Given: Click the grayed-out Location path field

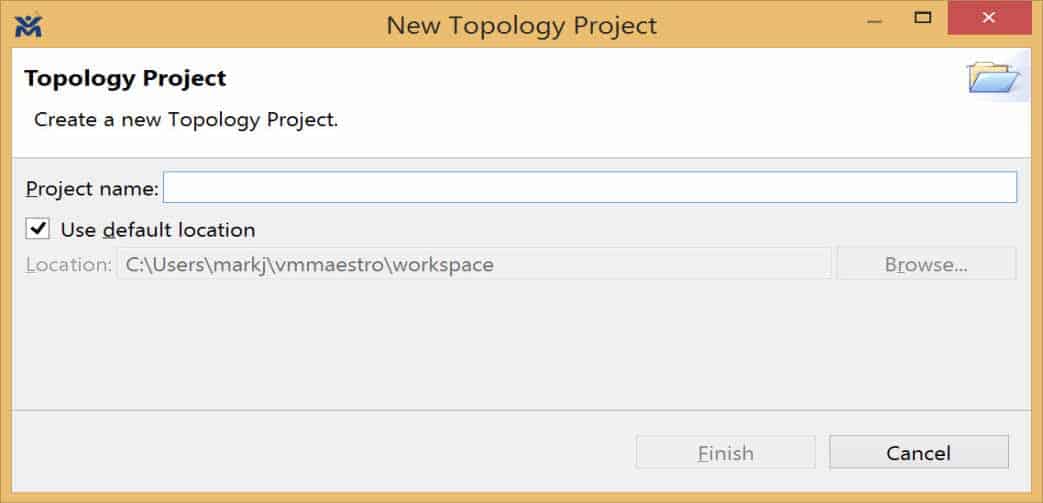Looking at the screenshot, I should [474, 264].
